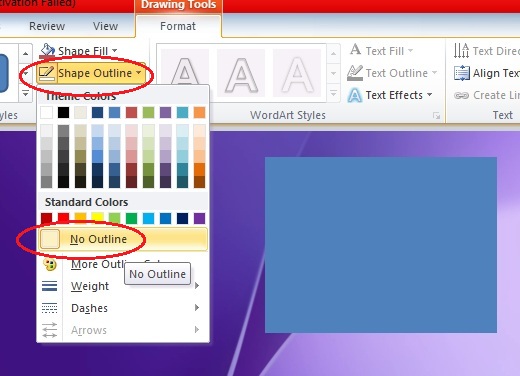The height and width of the screenshot is (376, 520).
Task: Click the Align Text icon
Action: (462, 73)
